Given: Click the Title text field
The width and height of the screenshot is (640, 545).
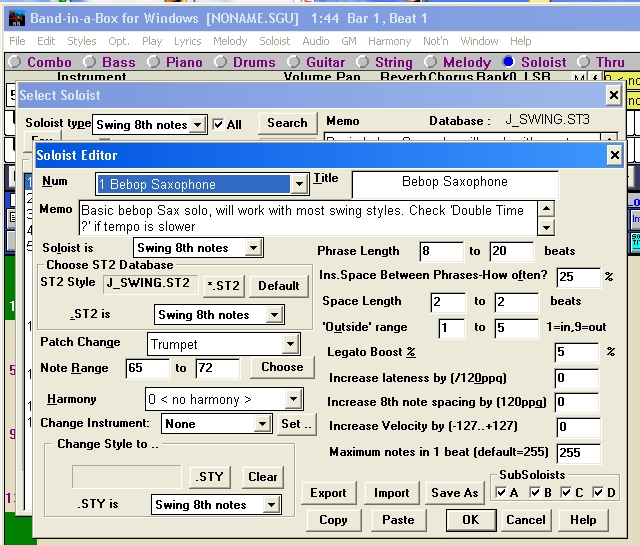Looking at the screenshot, I should [455, 184].
